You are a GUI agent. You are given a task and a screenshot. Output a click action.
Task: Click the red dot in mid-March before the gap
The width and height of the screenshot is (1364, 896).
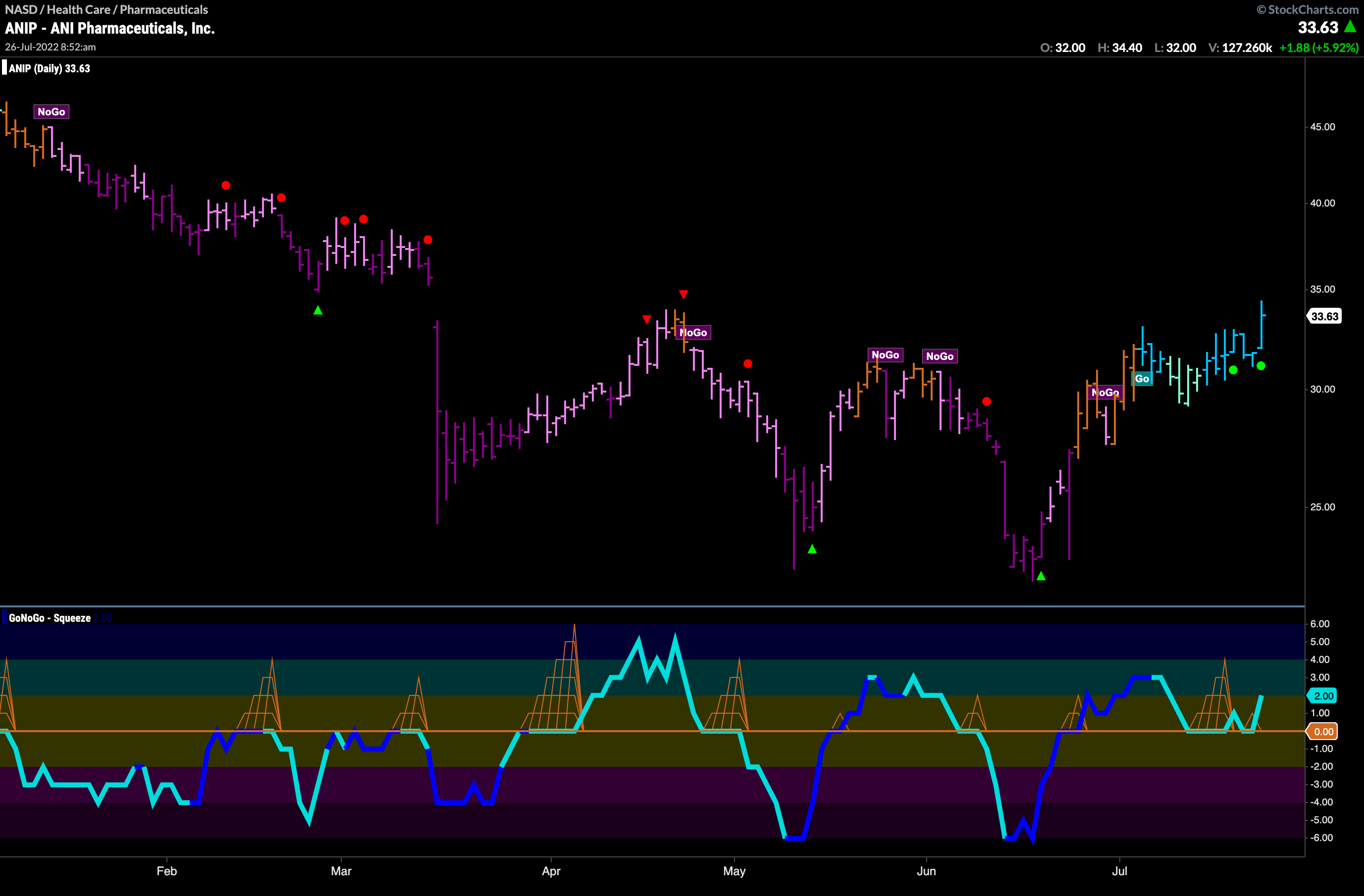coord(427,240)
